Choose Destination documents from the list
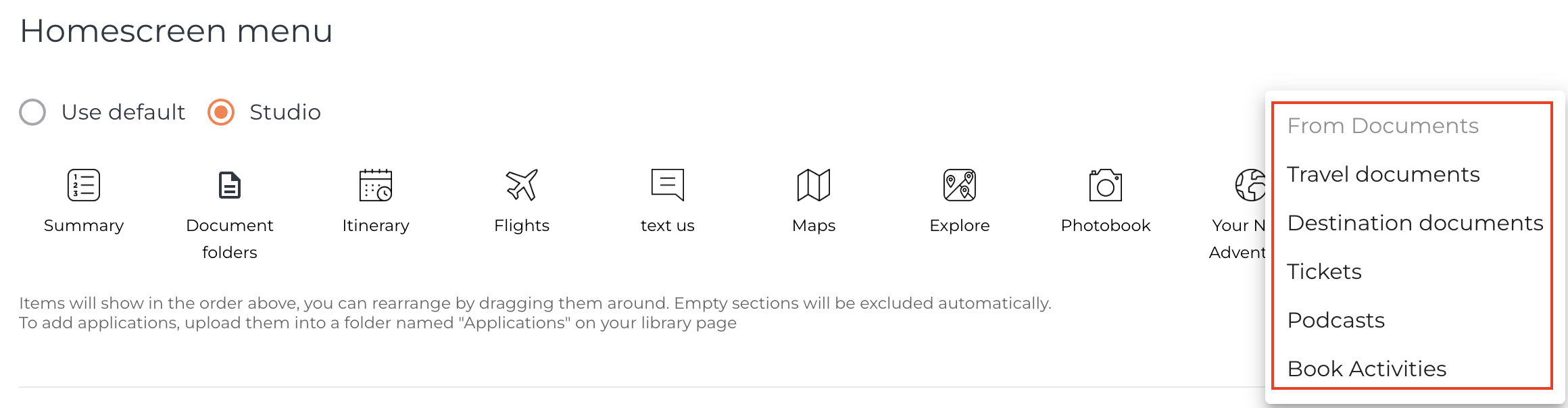The image size is (1568, 408). [1415, 223]
